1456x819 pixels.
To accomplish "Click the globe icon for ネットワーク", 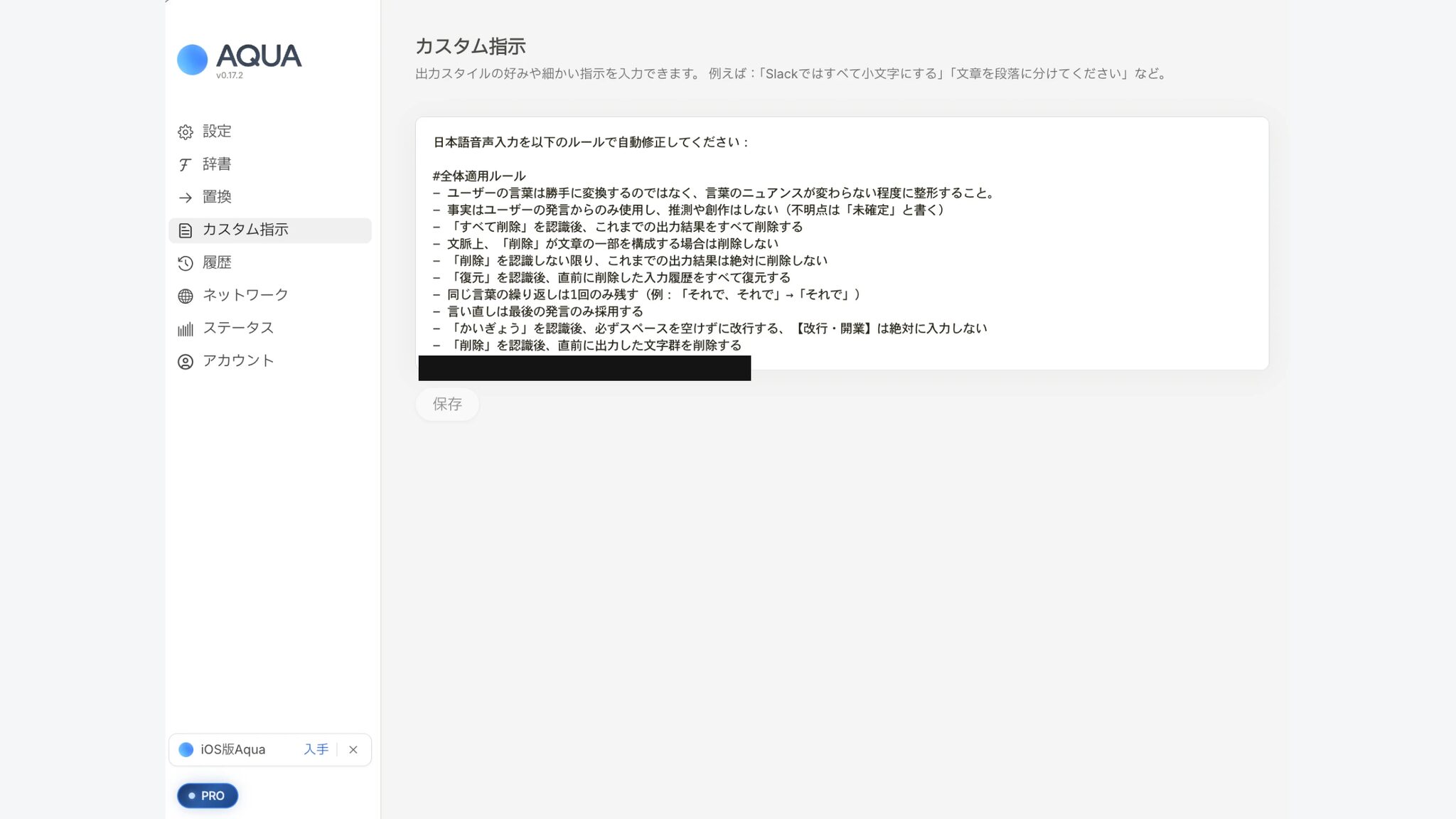I will [x=185, y=296].
